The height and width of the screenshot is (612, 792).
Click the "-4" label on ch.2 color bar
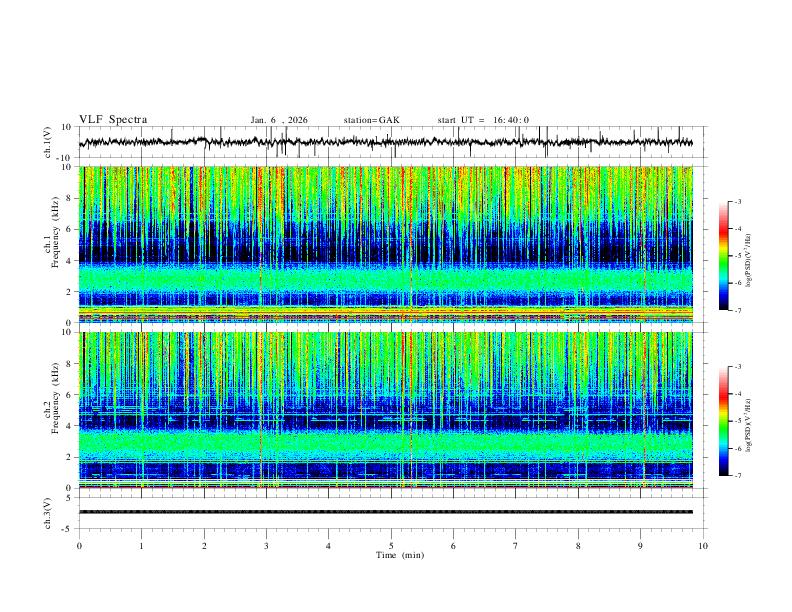tap(738, 394)
